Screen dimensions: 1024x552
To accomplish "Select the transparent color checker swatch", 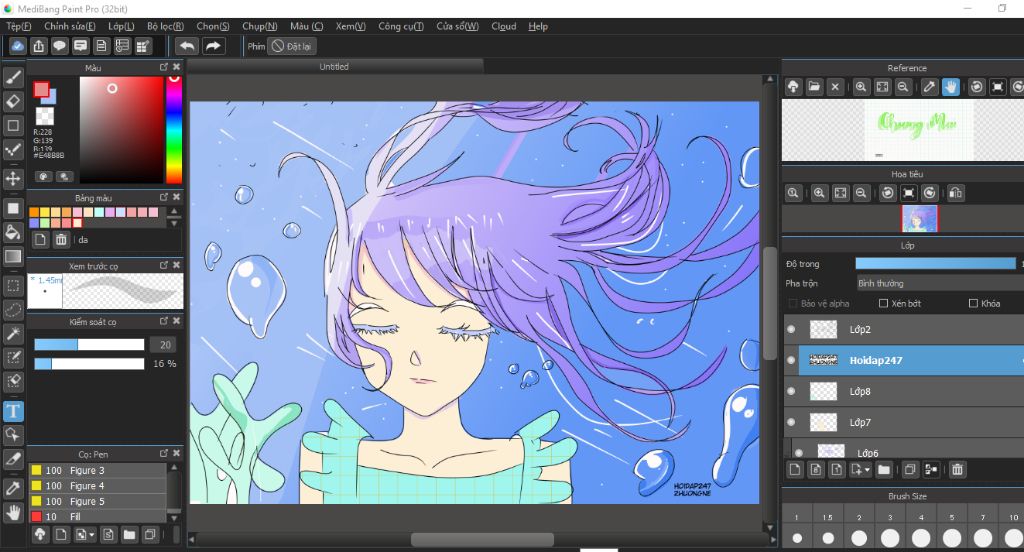I will click(44, 116).
